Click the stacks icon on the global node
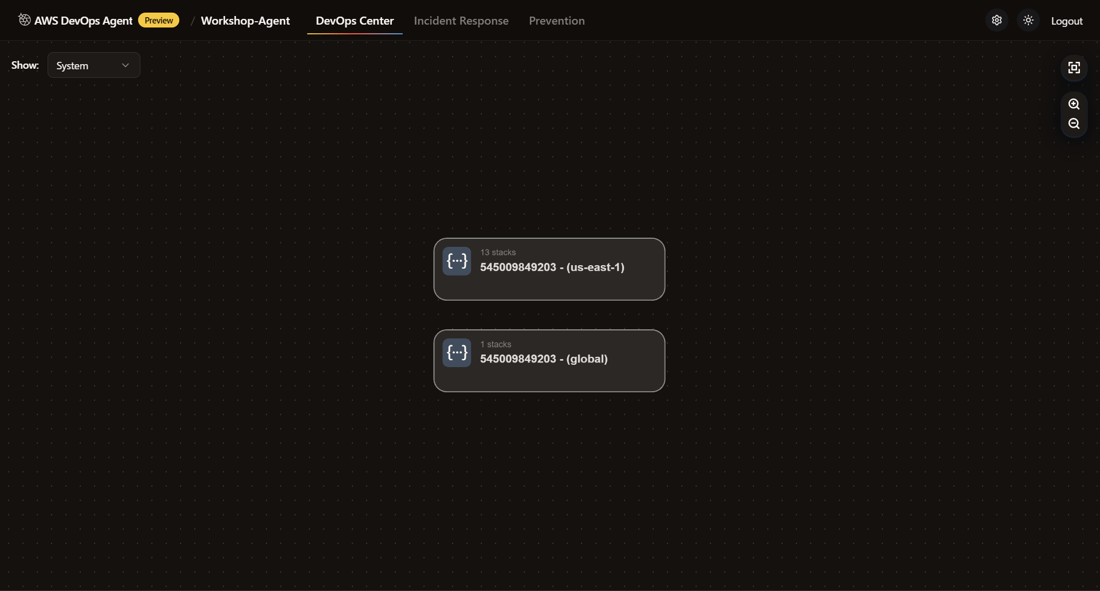1100x591 pixels. click(456, 351)
